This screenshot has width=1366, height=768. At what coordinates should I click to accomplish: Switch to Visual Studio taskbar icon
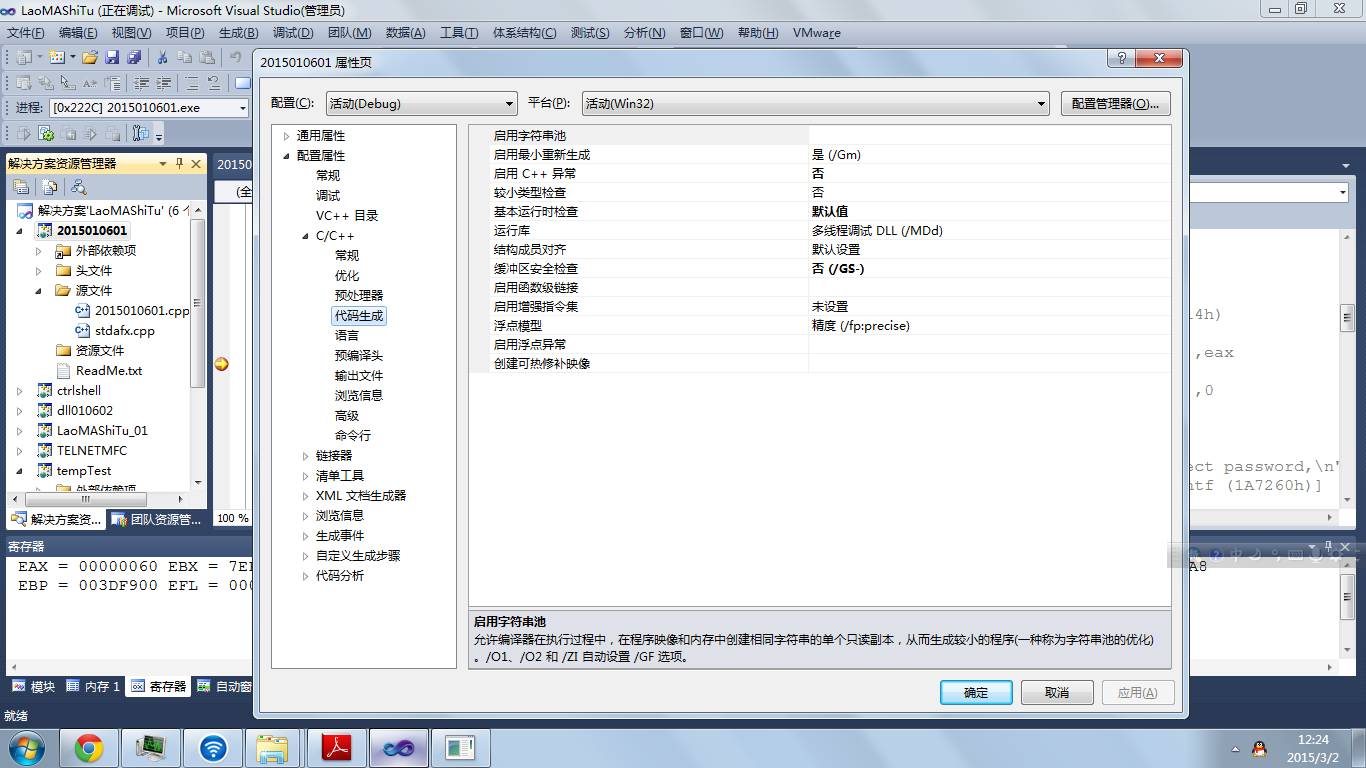tap(398, 747)
